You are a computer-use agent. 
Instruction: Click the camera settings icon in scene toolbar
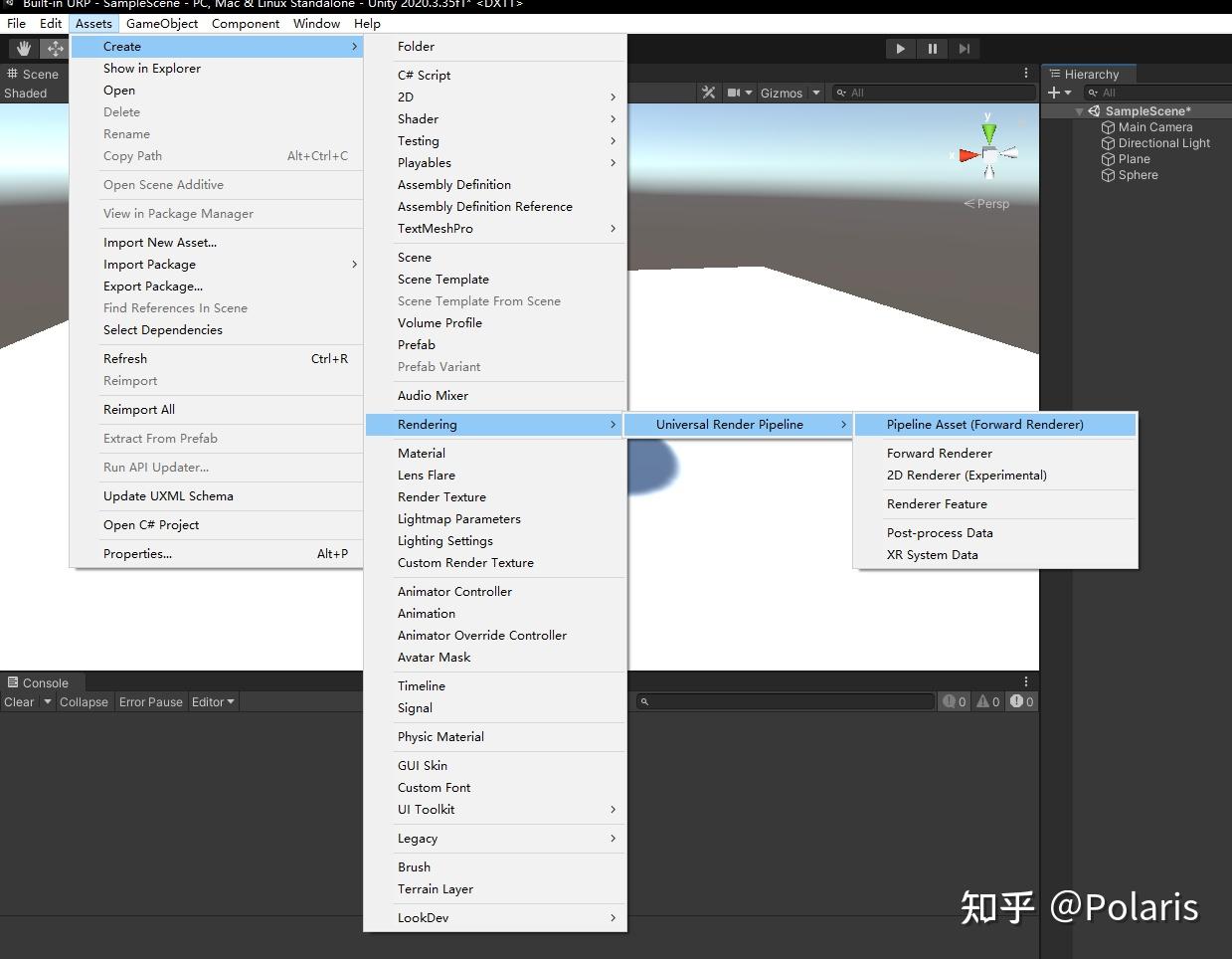click(735, 93)
